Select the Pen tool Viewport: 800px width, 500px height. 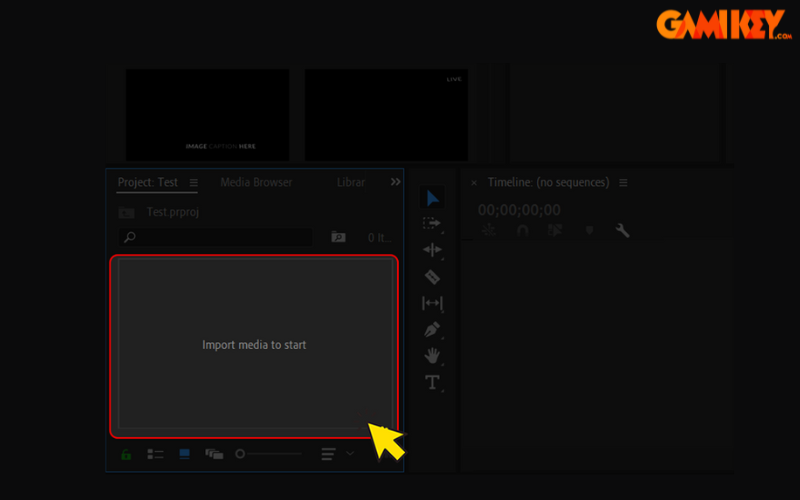tap(432, 330)
